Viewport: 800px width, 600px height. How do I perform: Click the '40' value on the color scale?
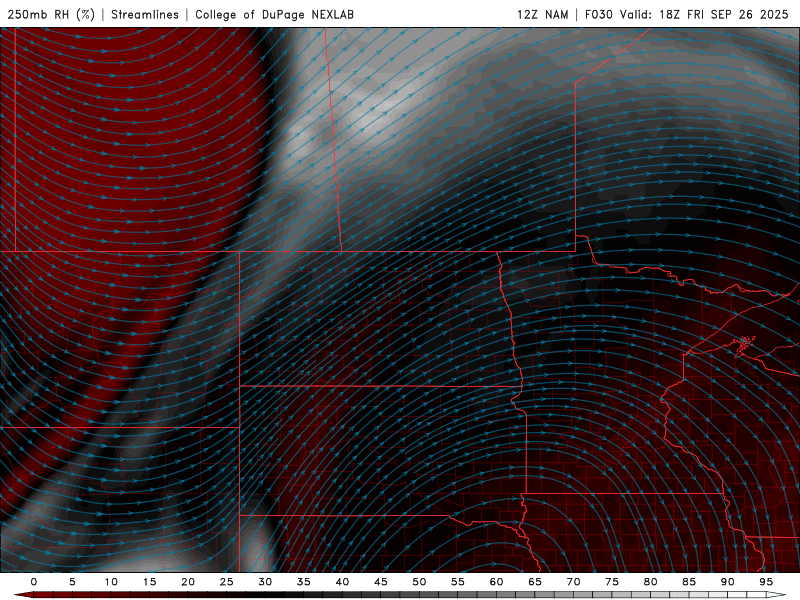(x=342, y=582)
